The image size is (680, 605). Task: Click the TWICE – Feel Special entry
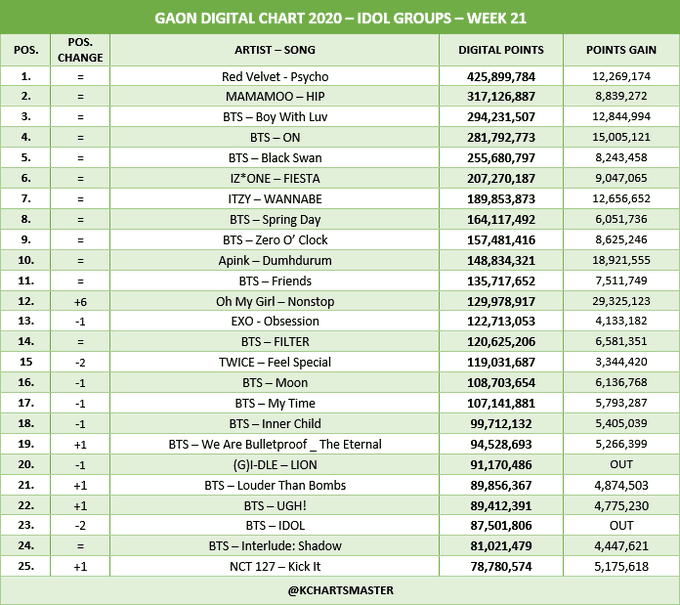275,362
